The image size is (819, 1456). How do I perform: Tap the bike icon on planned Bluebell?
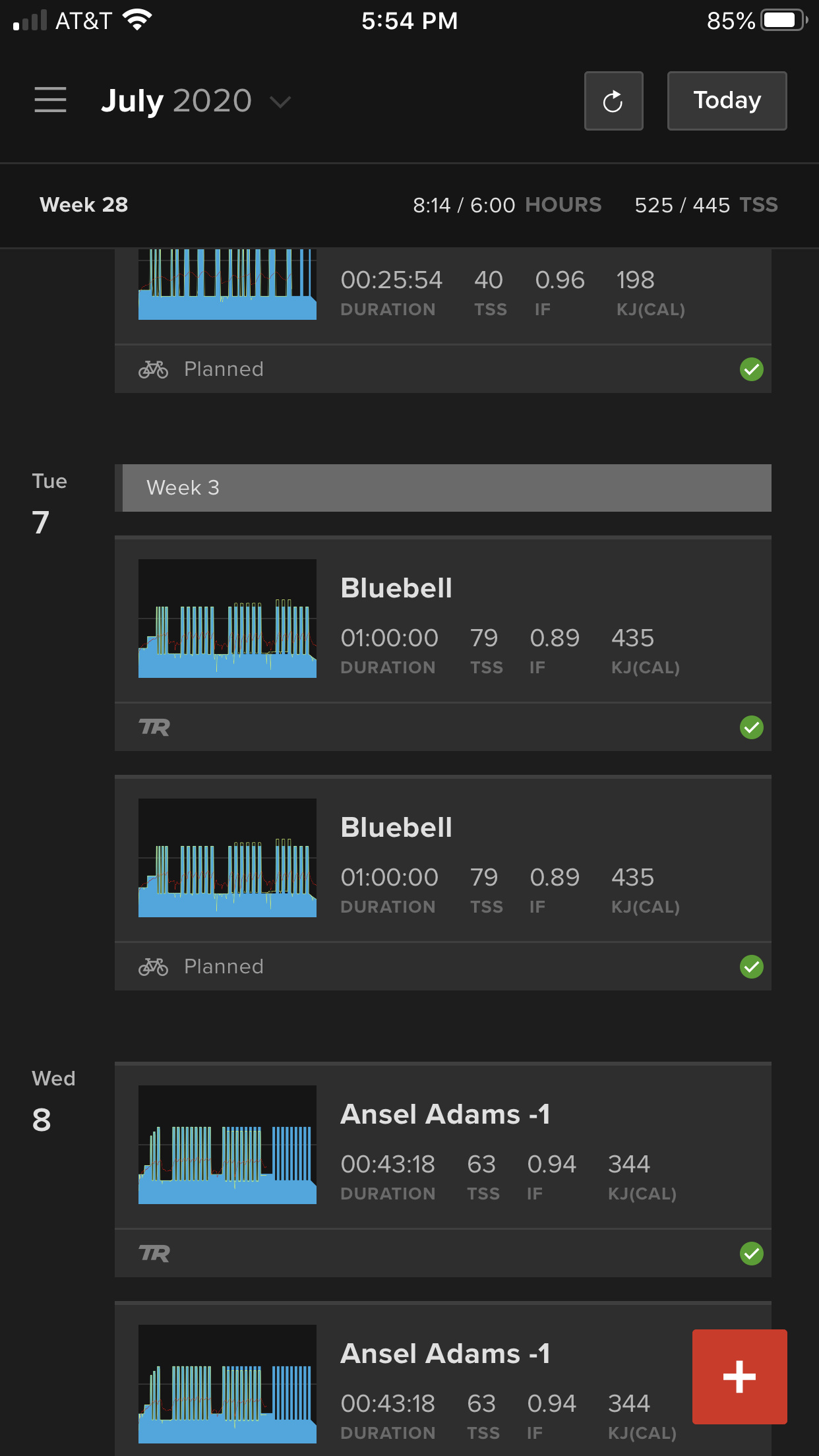point(153,967)
